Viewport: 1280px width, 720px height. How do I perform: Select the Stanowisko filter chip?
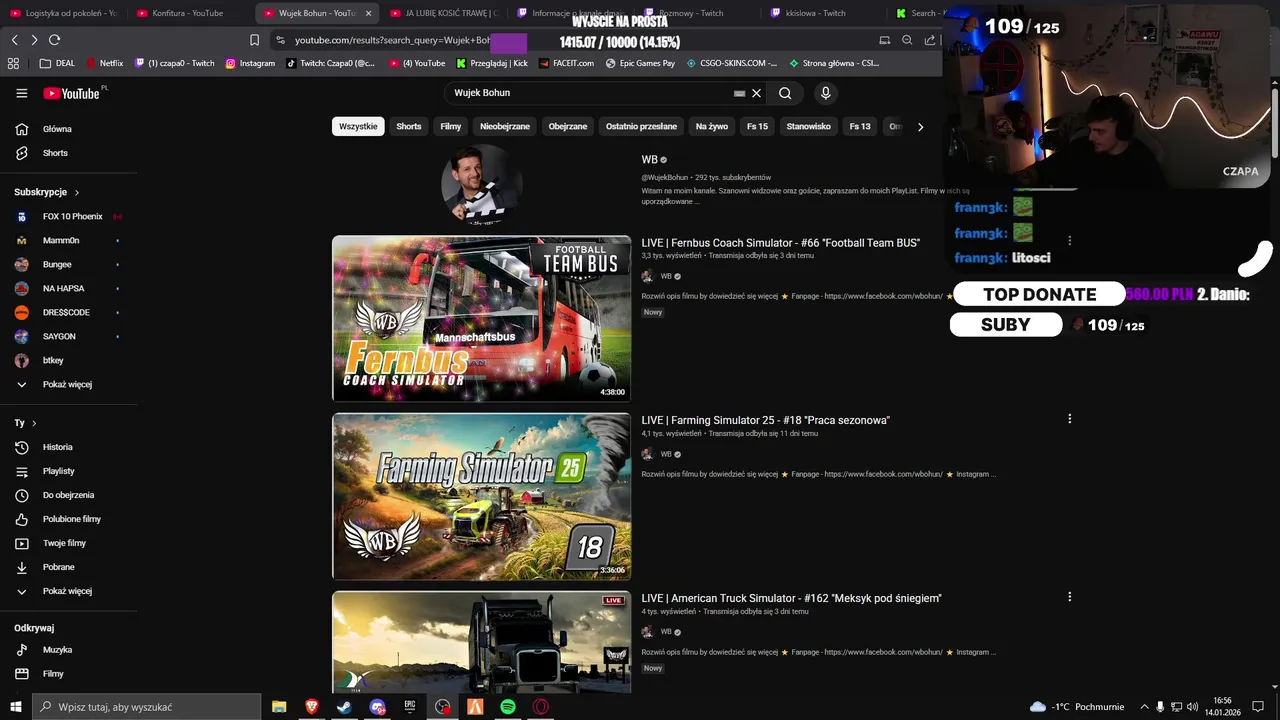click(x=809, y=127)
